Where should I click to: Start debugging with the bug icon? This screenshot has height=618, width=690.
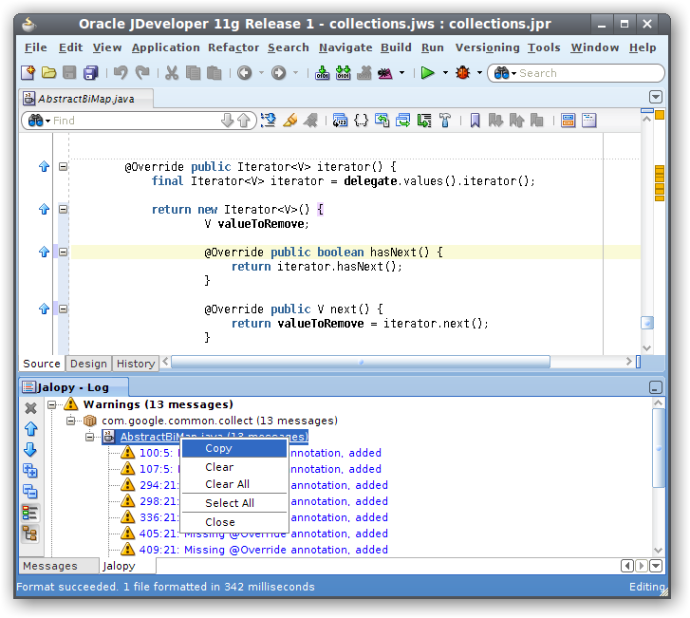(462, 73)
